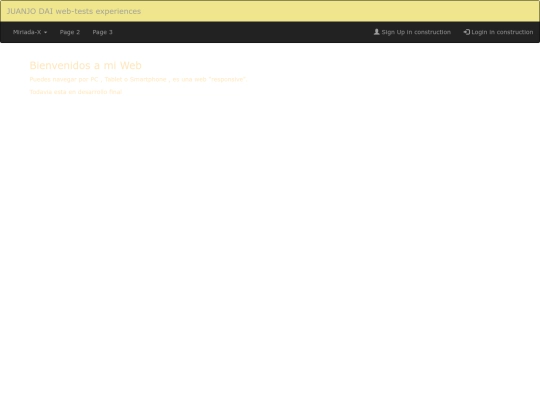Click the Puedes navegar por PC paragraph
The width and height of the screenshot is (540, 405).
pos(138,79)
